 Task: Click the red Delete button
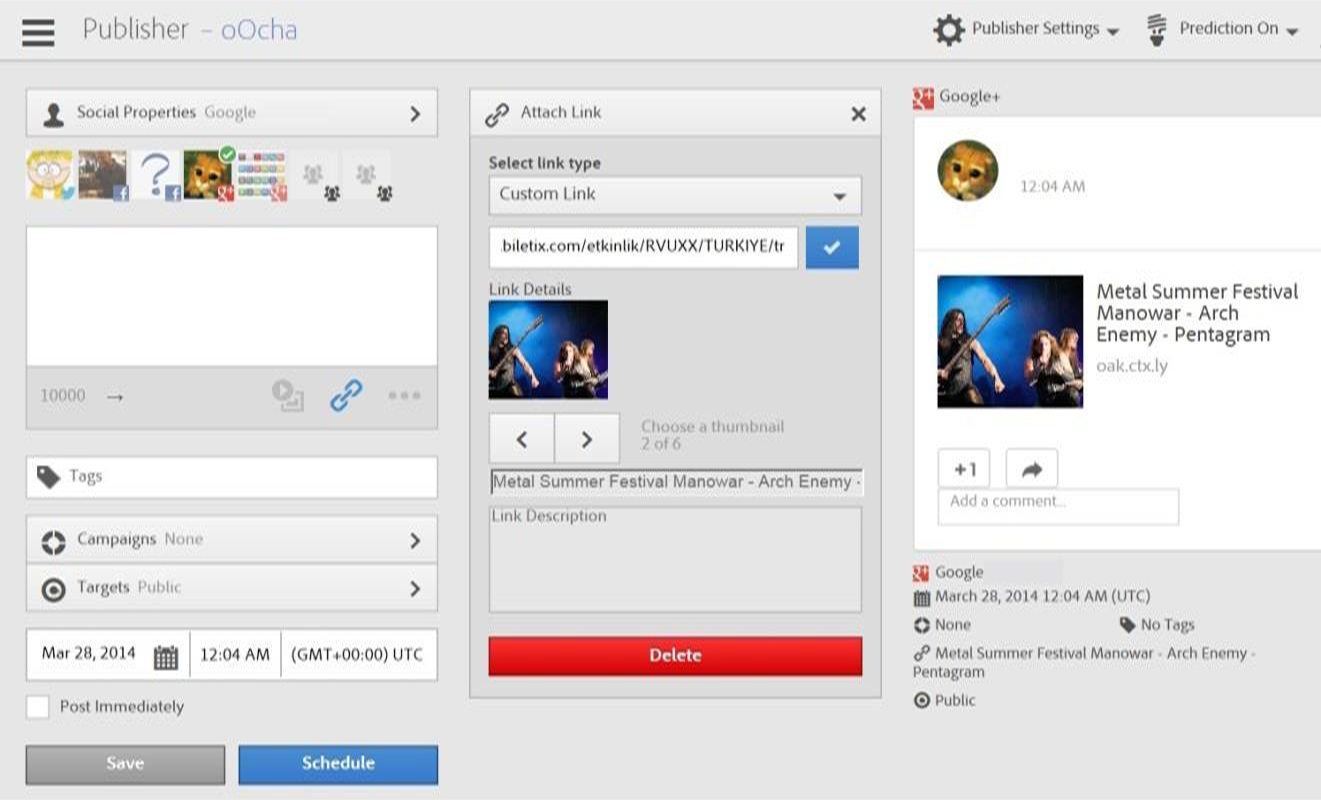tap(675, 656)
